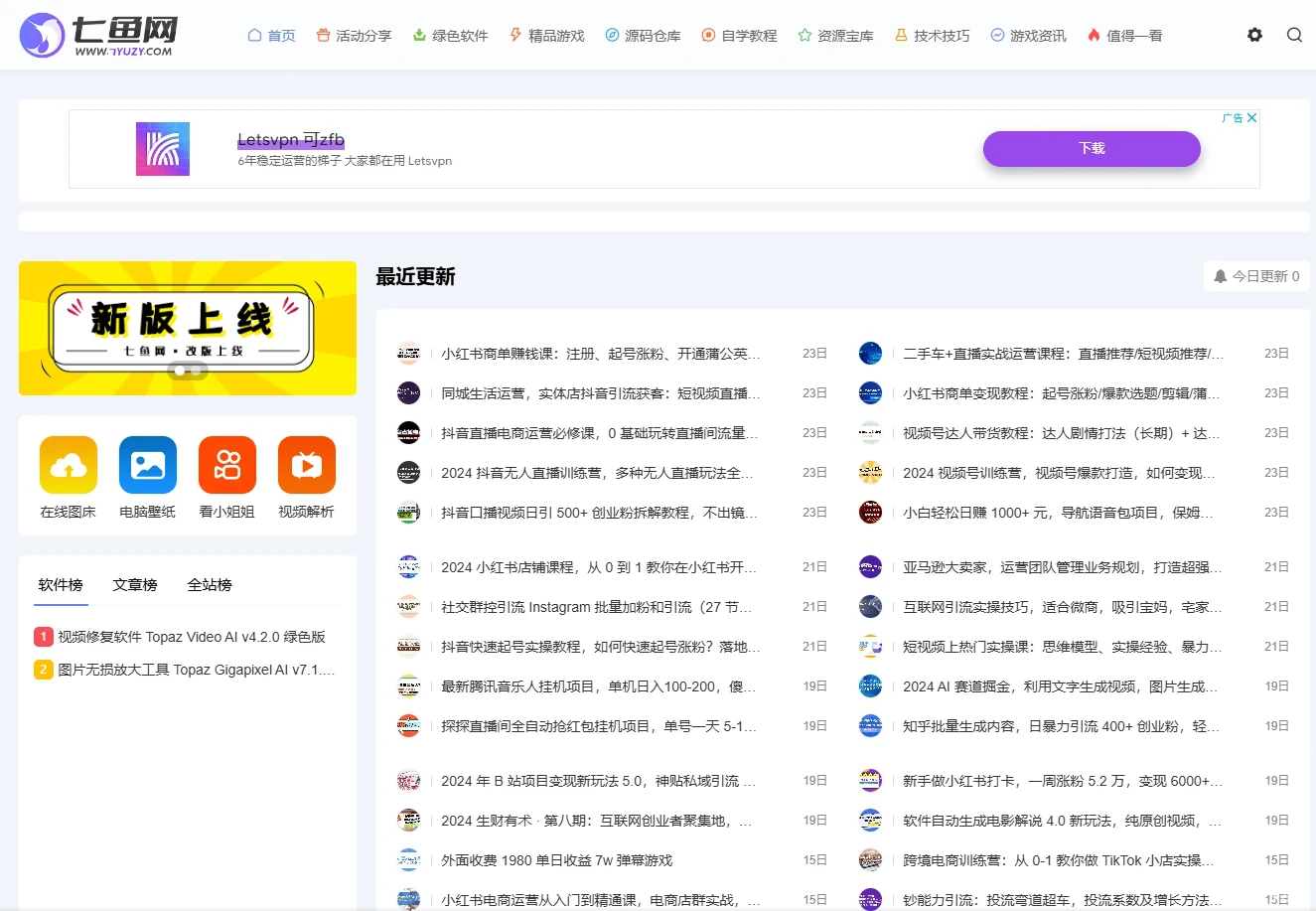Switch to the 全站榜 ranking tab

(209, 585)
